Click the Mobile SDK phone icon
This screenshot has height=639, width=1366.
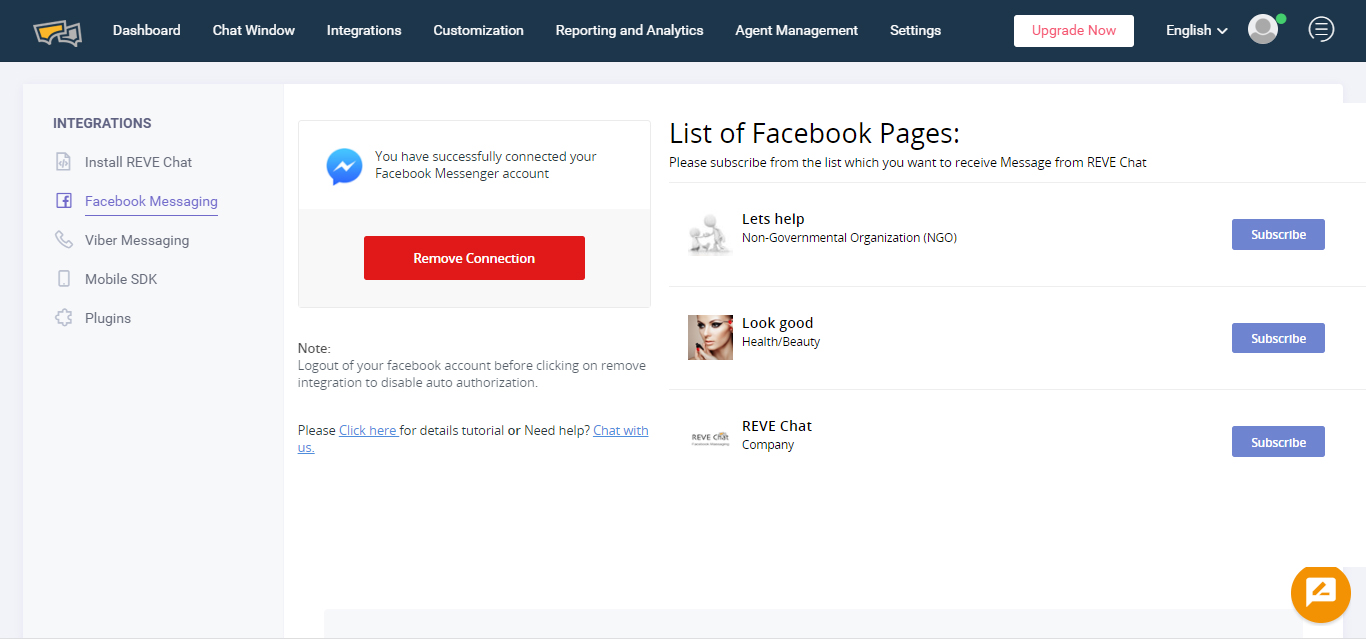63,279
